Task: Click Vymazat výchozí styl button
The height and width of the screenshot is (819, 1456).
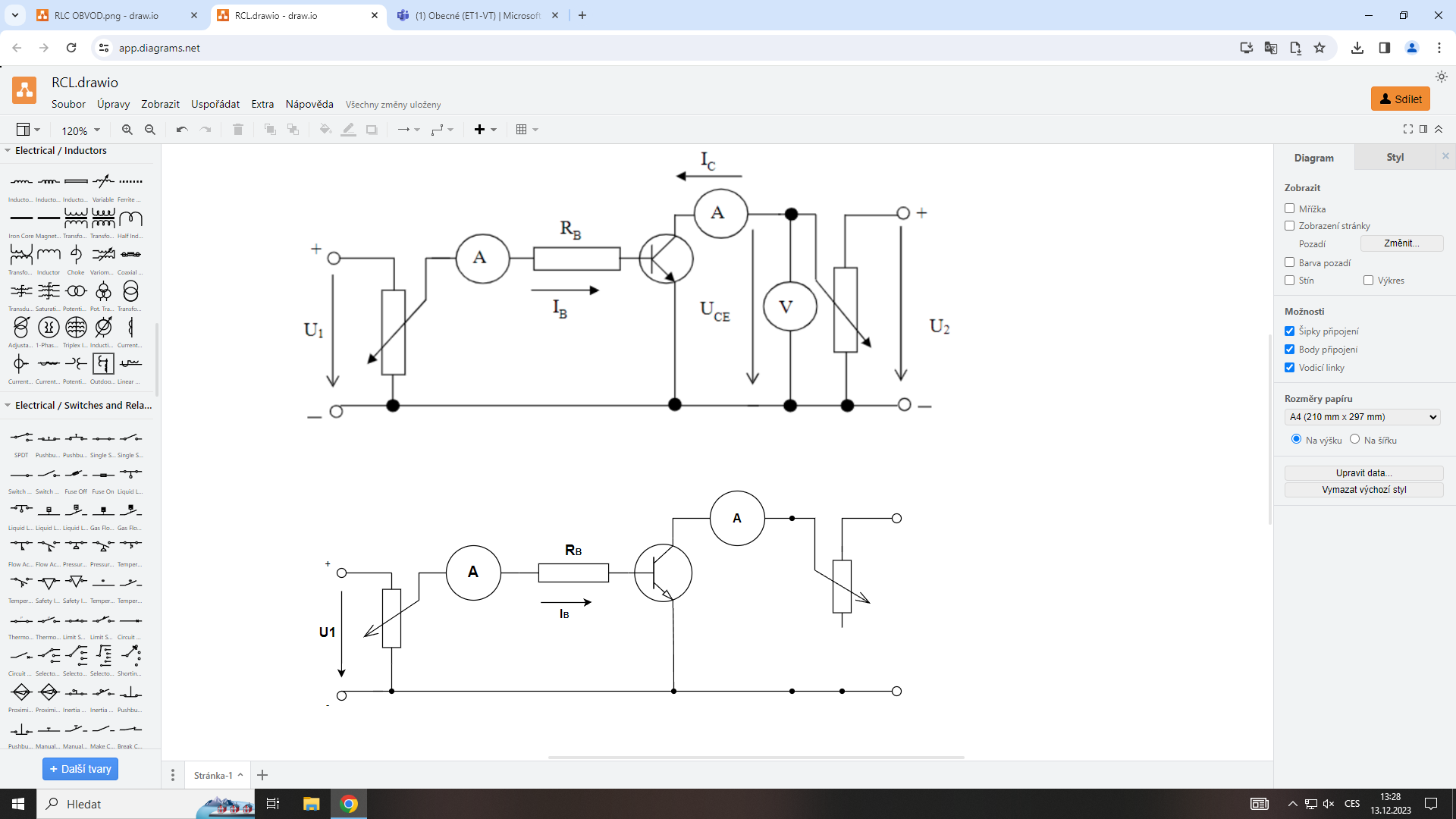Action: (1363, 489)
